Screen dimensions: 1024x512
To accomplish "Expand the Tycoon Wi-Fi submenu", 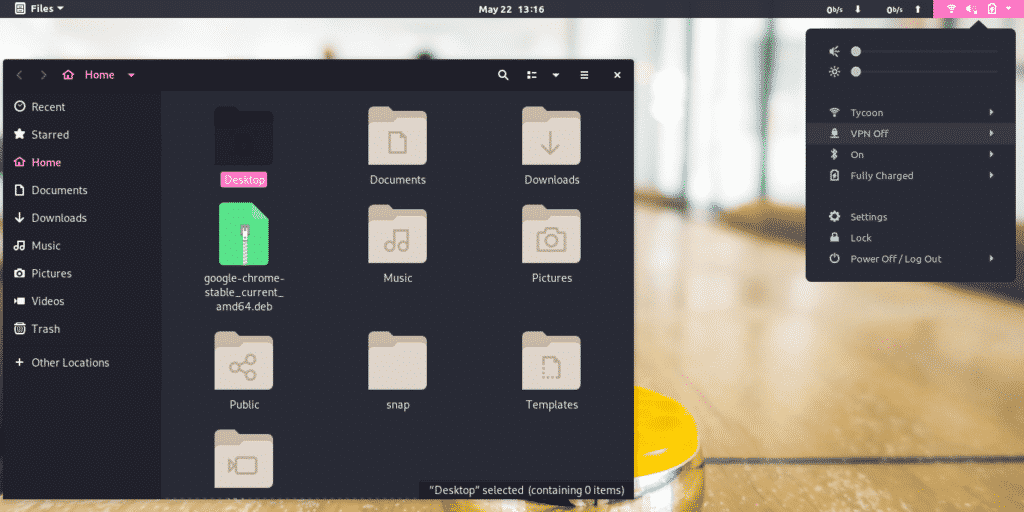I will (x=911, y=113).
